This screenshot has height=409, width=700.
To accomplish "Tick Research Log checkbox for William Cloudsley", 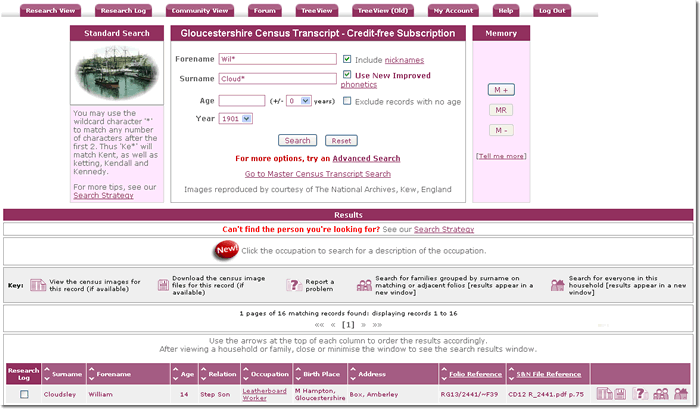I will 24,394.
